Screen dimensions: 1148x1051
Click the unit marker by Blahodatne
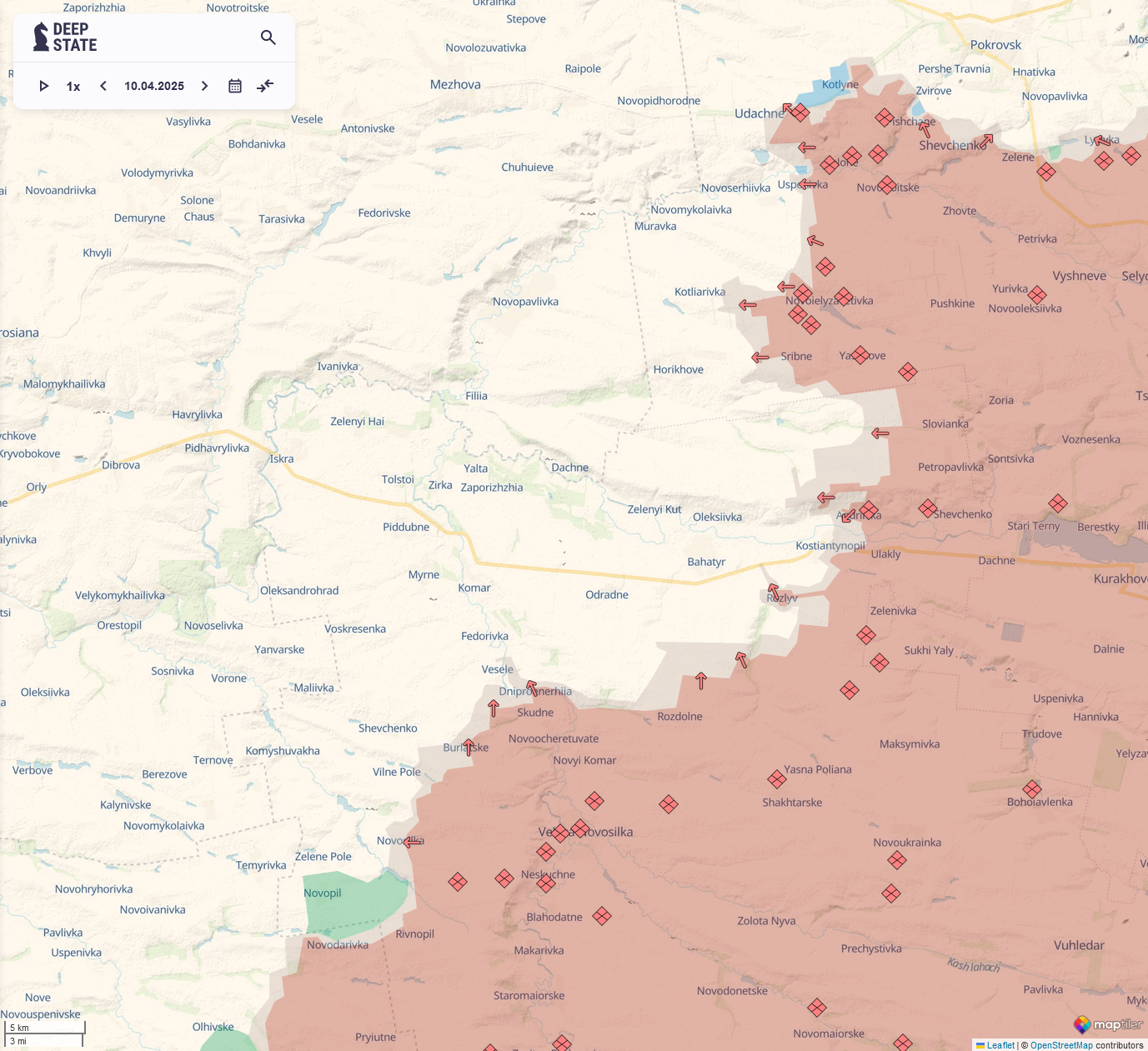pyautogui.click(x=602, y=916)
